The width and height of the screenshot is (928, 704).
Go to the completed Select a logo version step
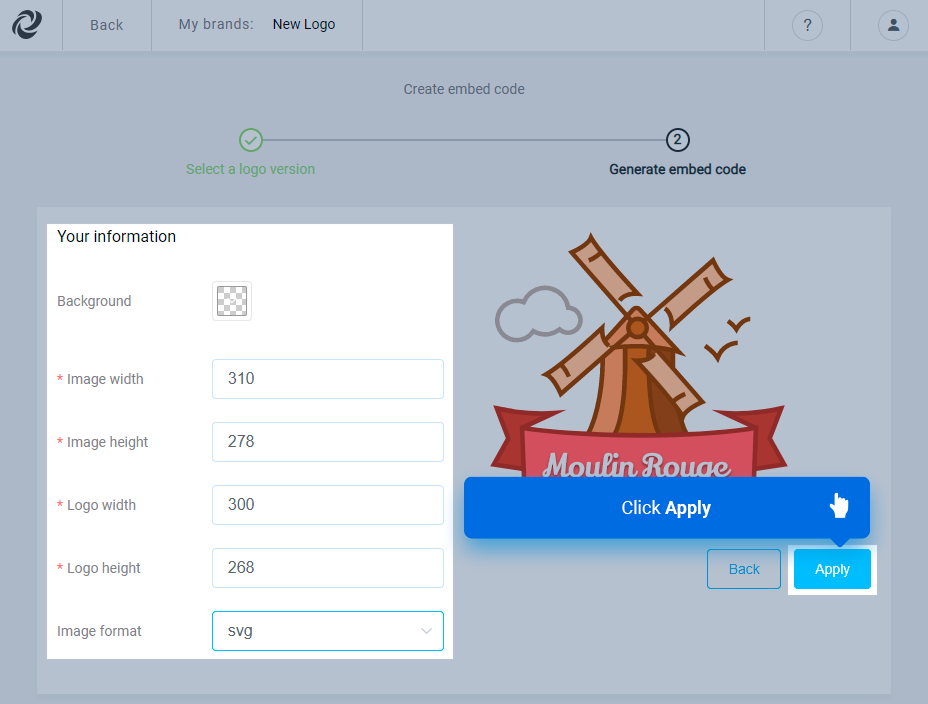click(x=251, y=140)
